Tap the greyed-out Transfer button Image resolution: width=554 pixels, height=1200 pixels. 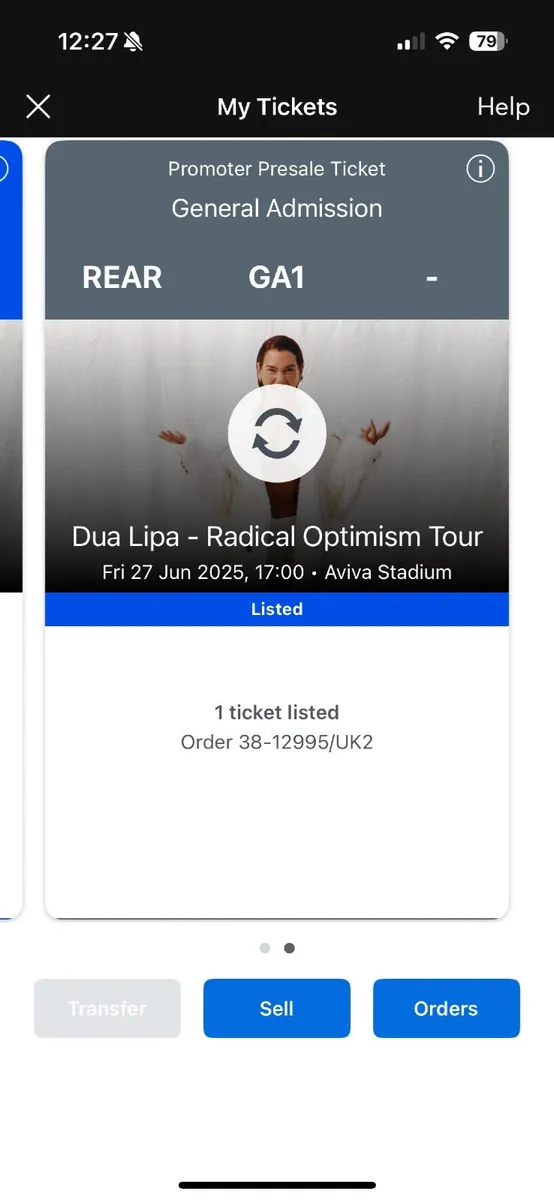coord(107,1008)
